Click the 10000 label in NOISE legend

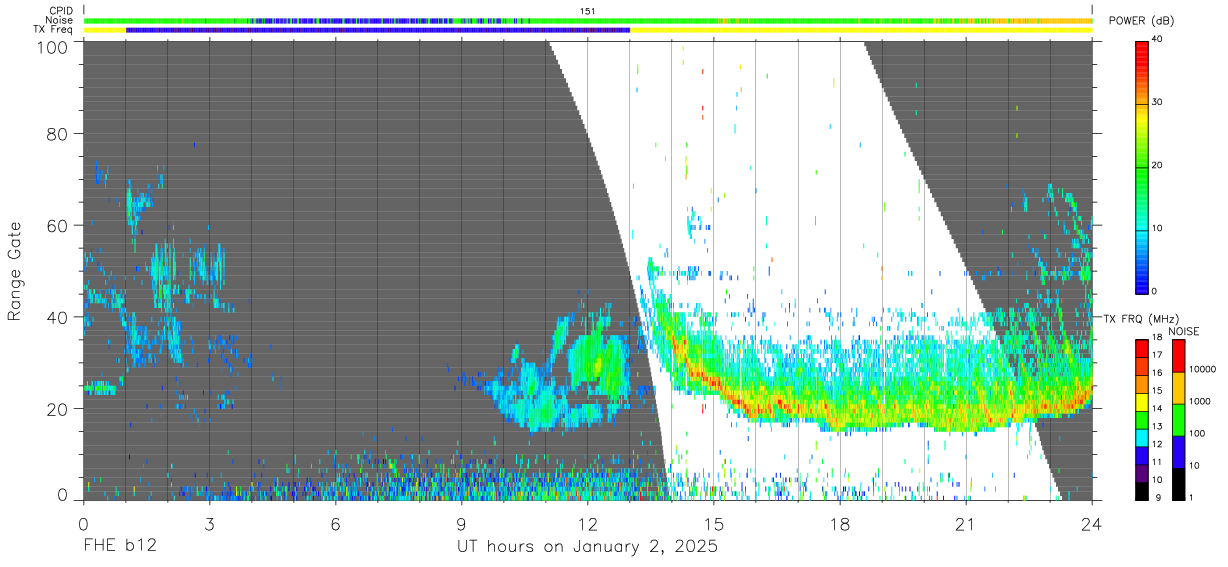pyautogui.click(x=1201, y=370)
